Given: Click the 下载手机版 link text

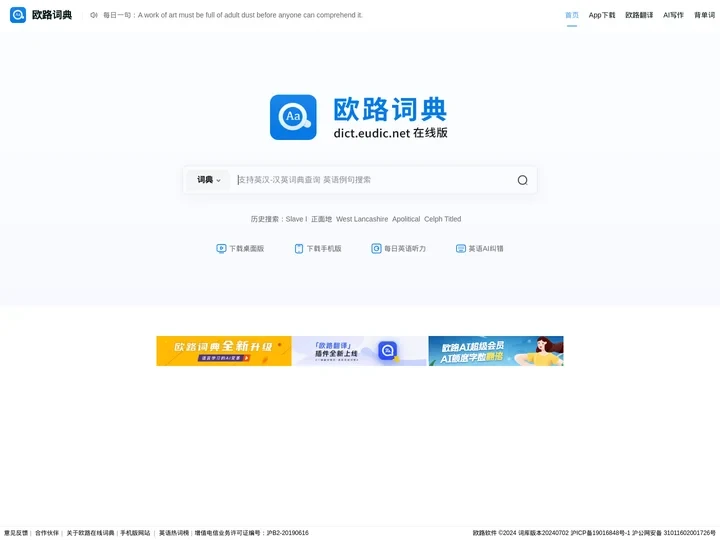Looking at the screenshot, I should (324, 248).
